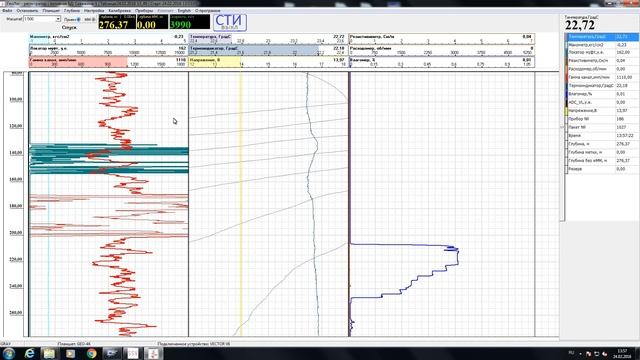This screenshot has height=360, width=640.
Task: Open the Windows Start button
Action: [x=8, y=353]
